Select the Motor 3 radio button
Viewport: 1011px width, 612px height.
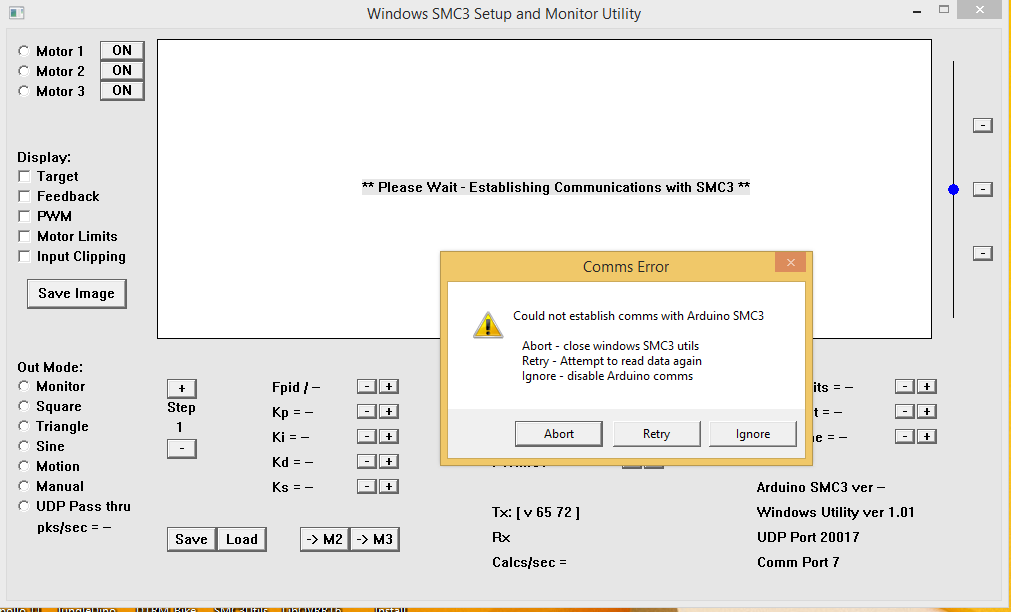pyautogui.click(x=24, y=91)
